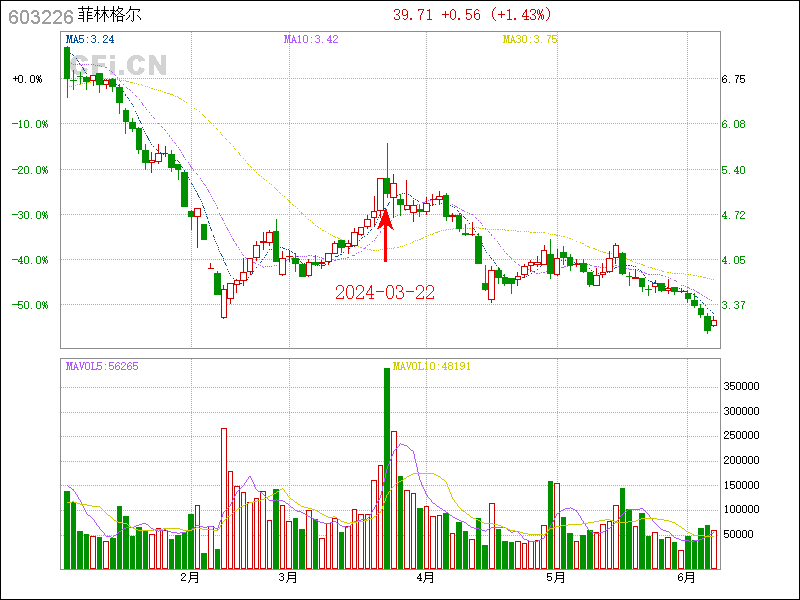This screenshot has height=600, width=800.
Task: Select the MA30:3.75 indicator label
Action: [530, 40]
